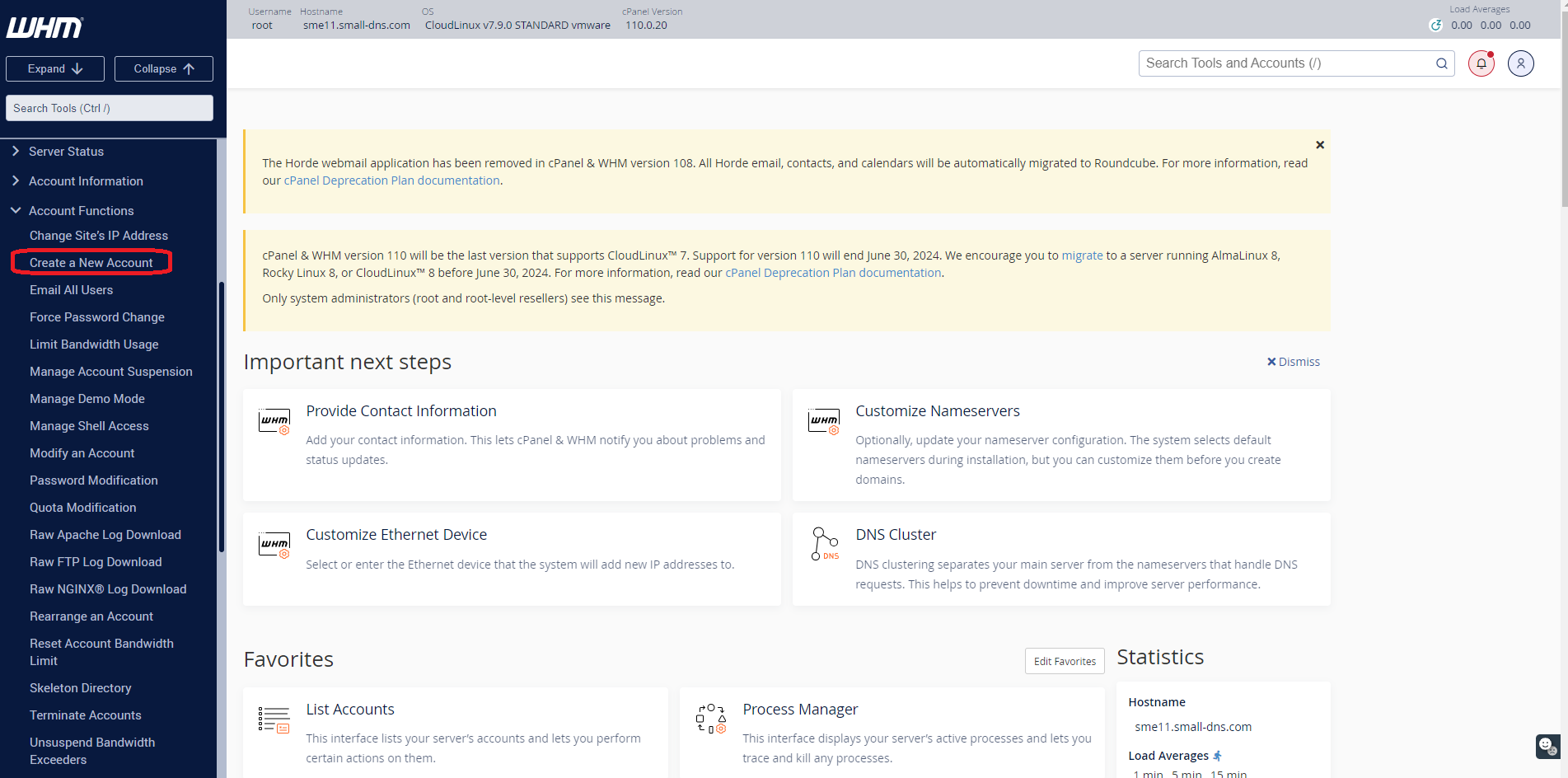Image resolution: width=1568 pixels, height=778 pixels.
Task: Click inside Search Tools and Accounts field
Action: [x=1277, y=63]
